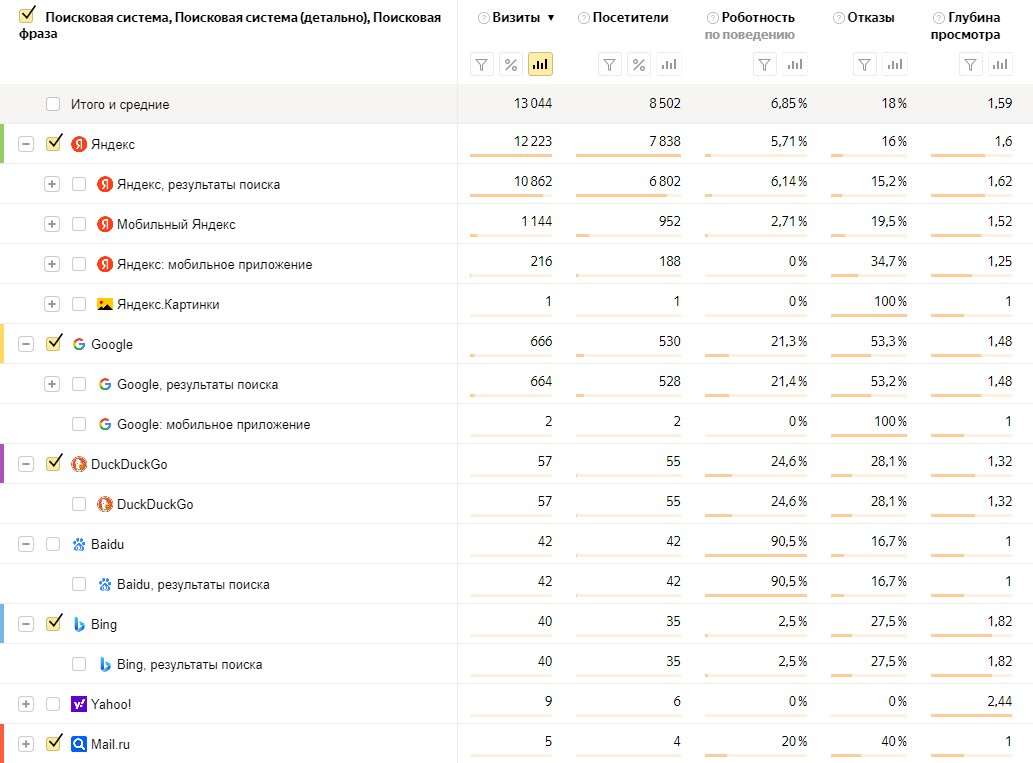
Task: Expand the Мобильный Яндекс row
Action: point(52,224)
